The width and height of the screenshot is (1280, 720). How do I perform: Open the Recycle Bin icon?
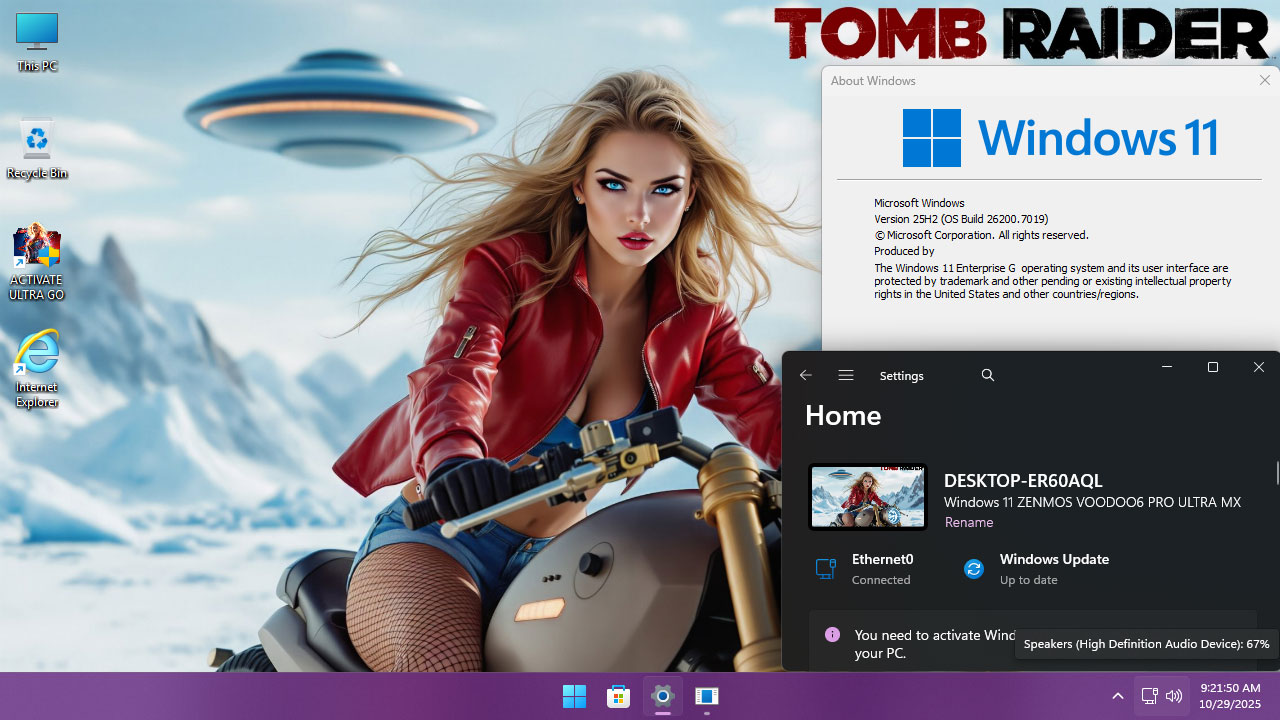tap(37, 150)
